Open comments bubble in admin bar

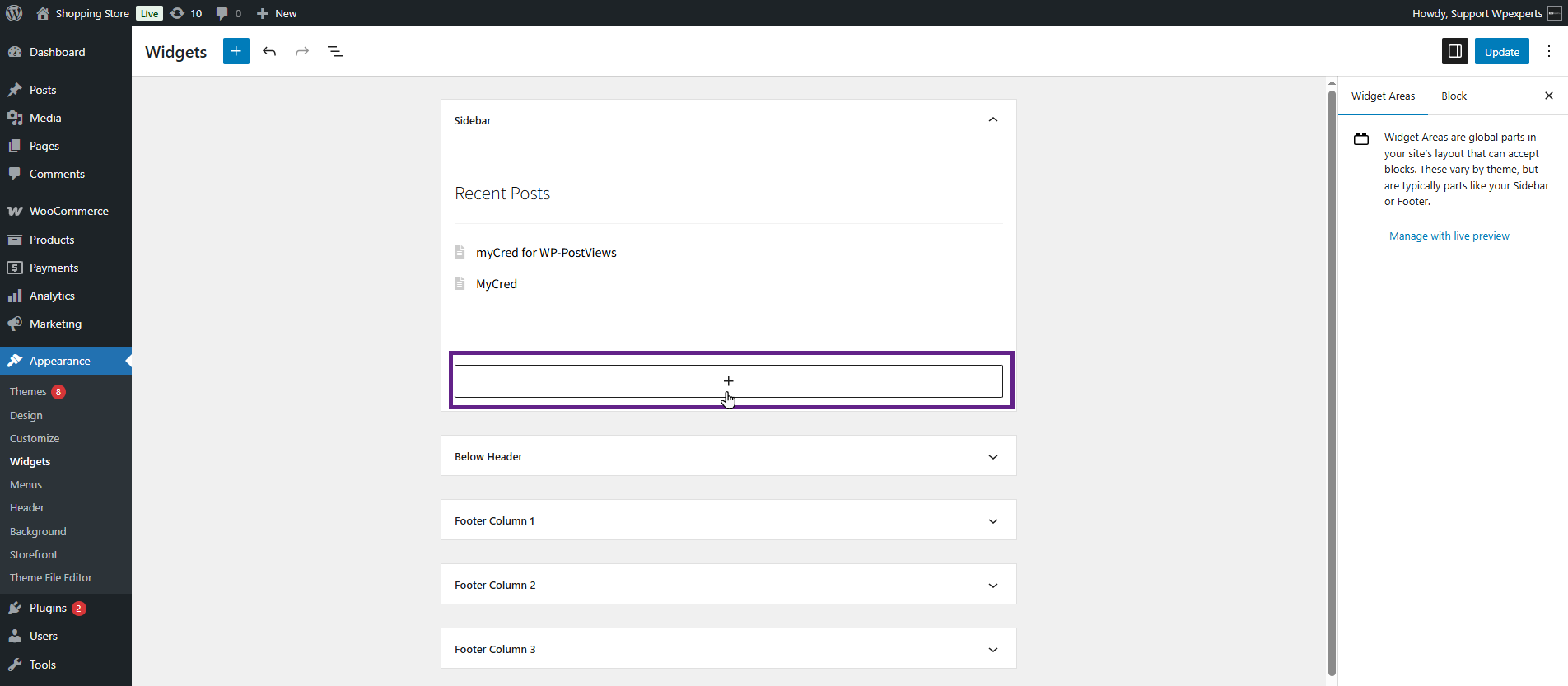[x=228, y=13]
